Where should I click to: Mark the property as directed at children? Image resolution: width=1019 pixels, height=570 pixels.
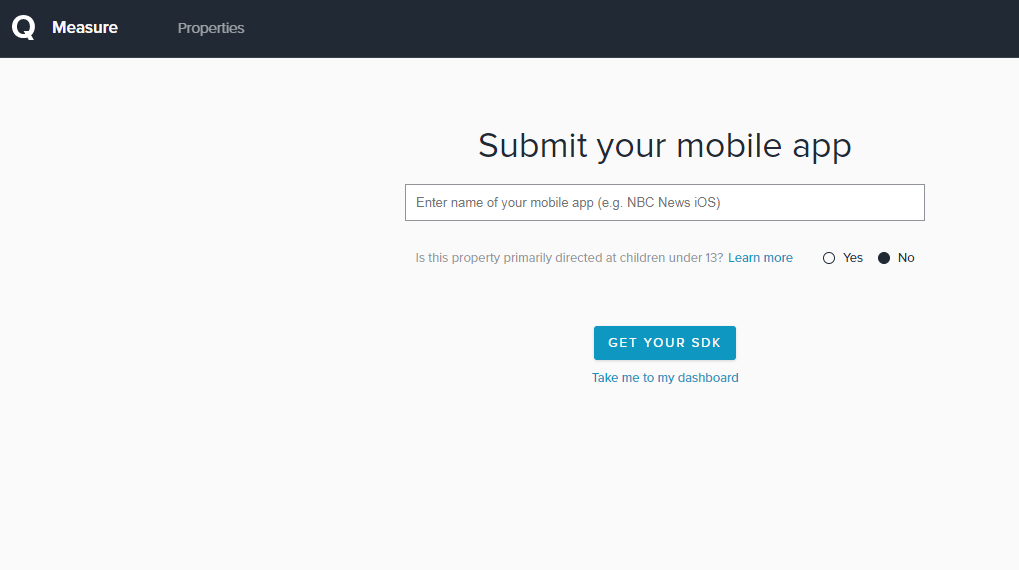[829, 258]
